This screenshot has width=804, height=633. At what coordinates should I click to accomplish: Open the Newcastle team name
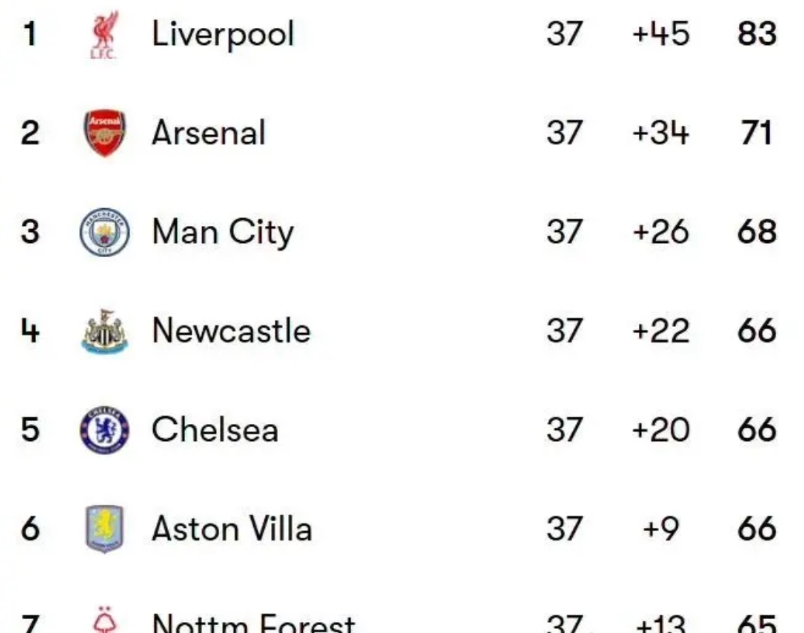pyautogui.click(x=231, y=331)
